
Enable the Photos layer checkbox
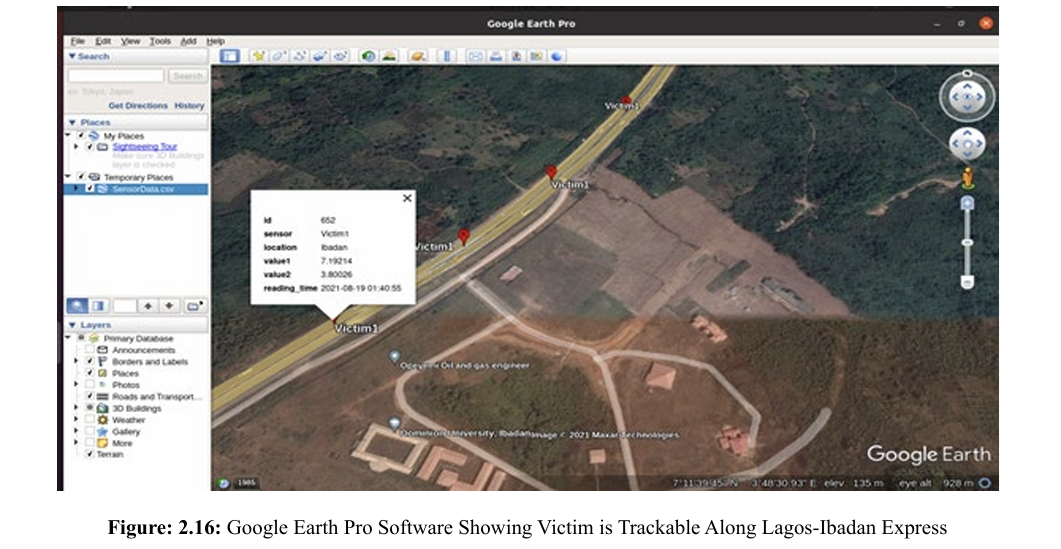click(90, 385)
